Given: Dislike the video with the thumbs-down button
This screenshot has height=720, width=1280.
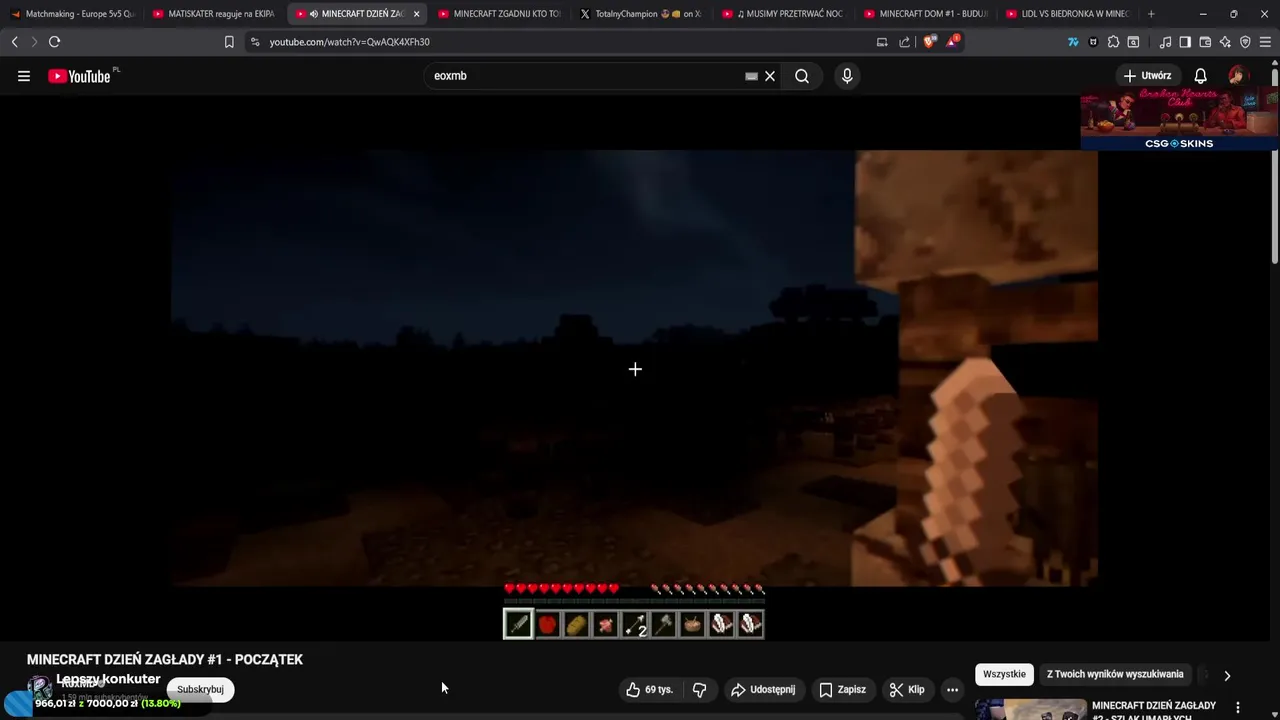Looking at the screenshot, I should pyautogui.click(x=700, y=689).
